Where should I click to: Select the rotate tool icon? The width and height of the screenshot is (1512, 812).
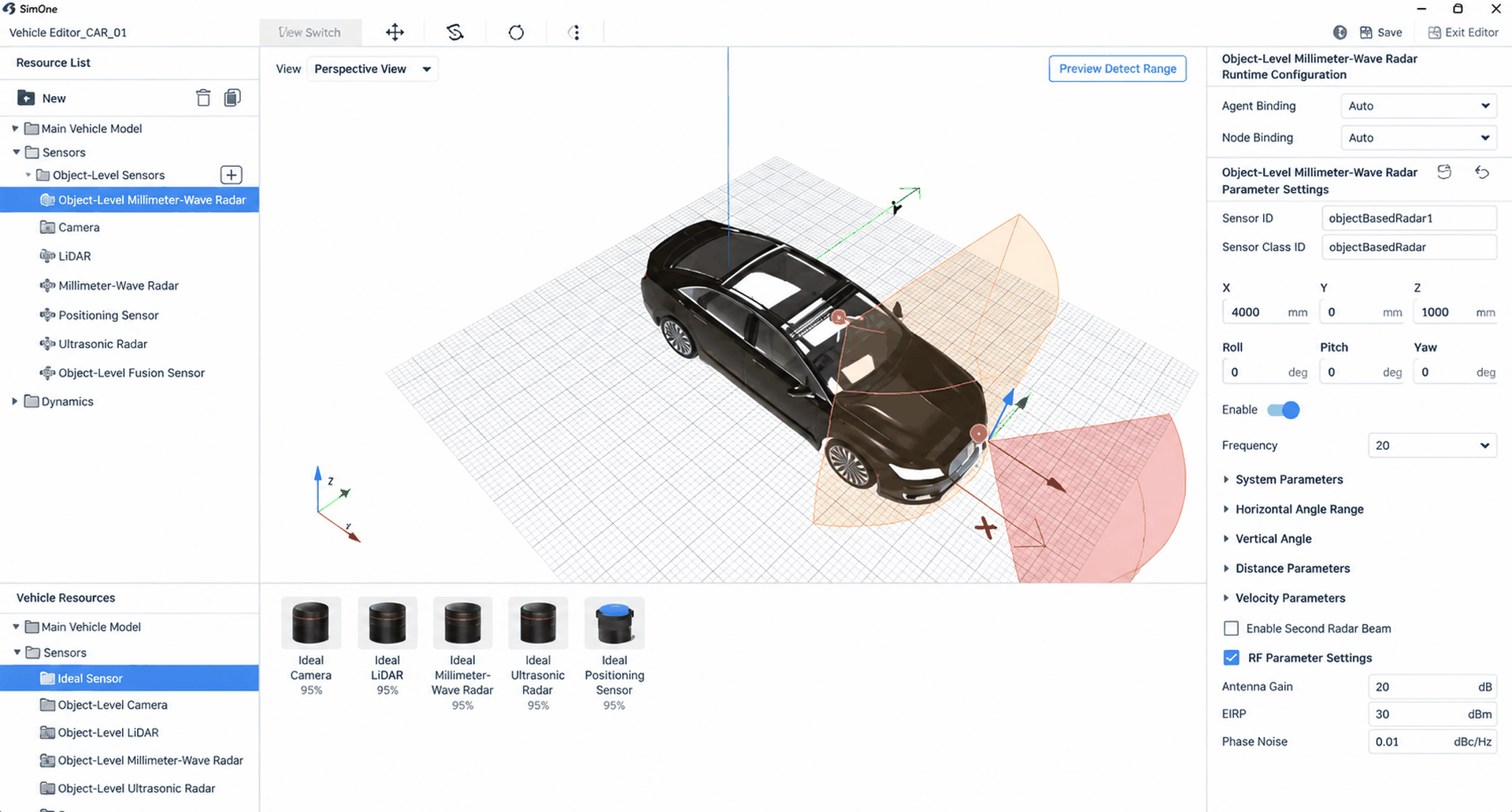(516, 32)
